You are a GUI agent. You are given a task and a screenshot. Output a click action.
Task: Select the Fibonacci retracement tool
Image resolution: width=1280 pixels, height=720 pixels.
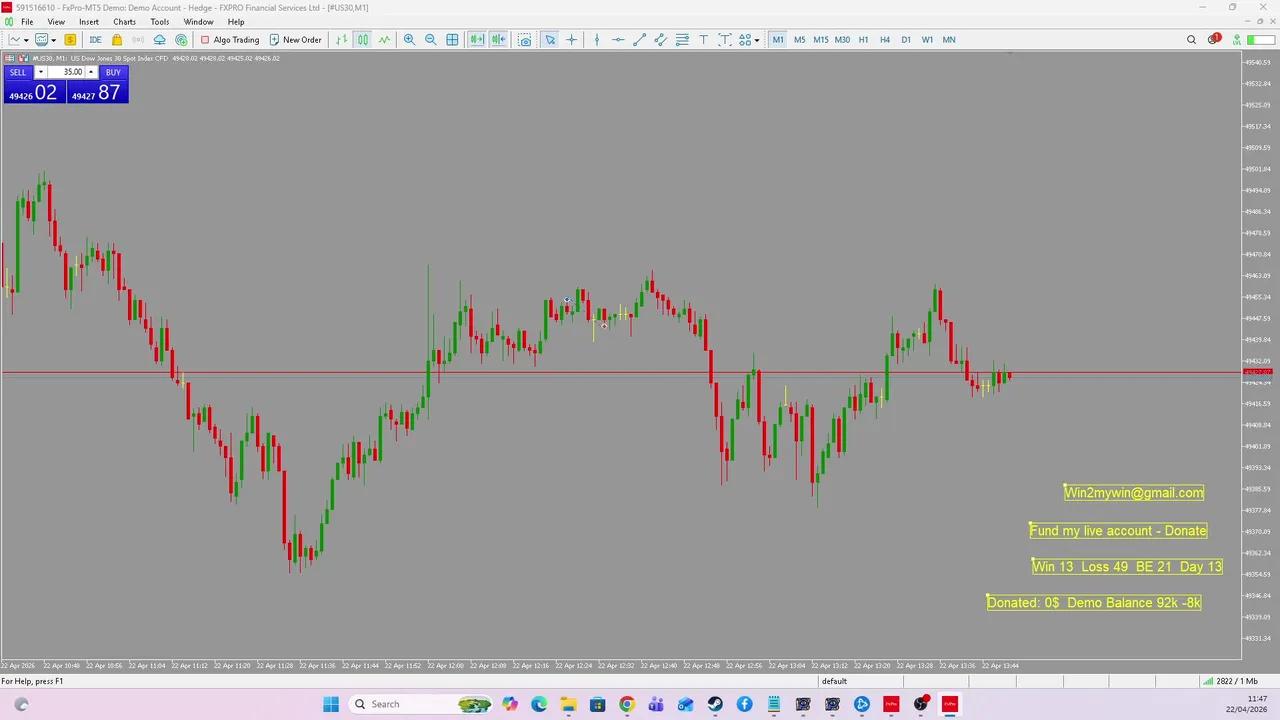(682, 40)
